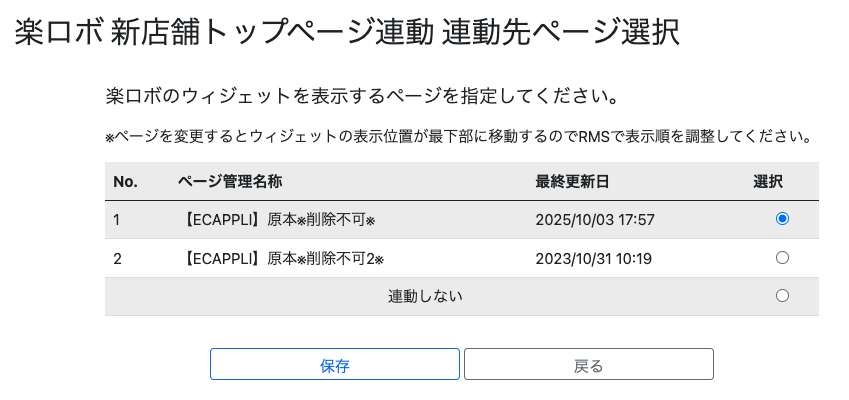Choose the radio button for 【ECAPPLI】原本※削除不可2※
Image resolution: width=849 pixels, height=400 pixels.
pyautogui.click(x=782, y=258)
